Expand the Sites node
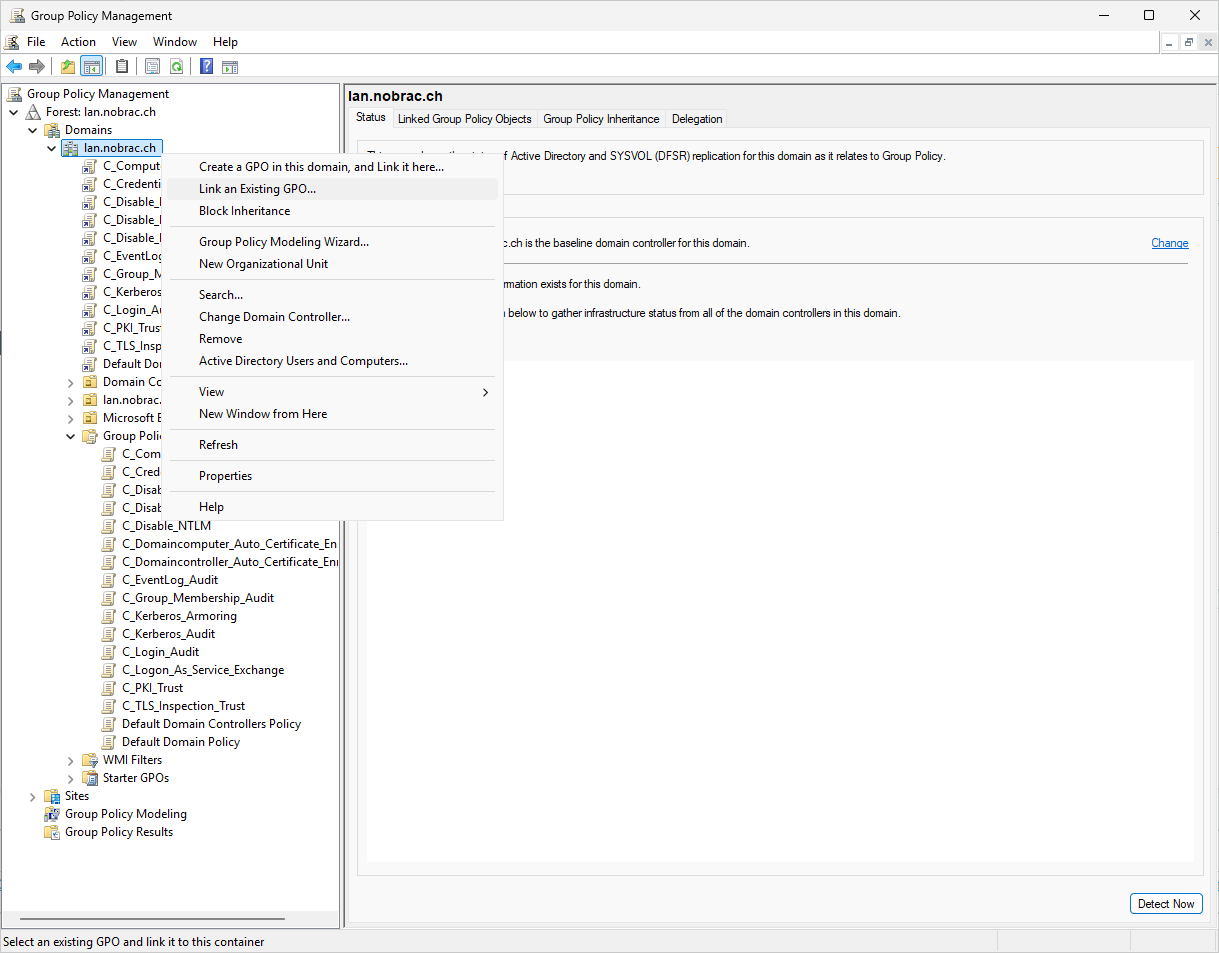Viewport: 1219px width, 953px height. [33, 796]
